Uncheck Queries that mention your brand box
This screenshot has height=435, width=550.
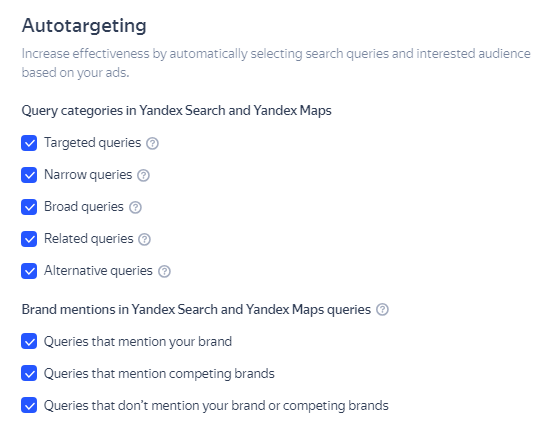pyautogui.click(x=29, y=341)
